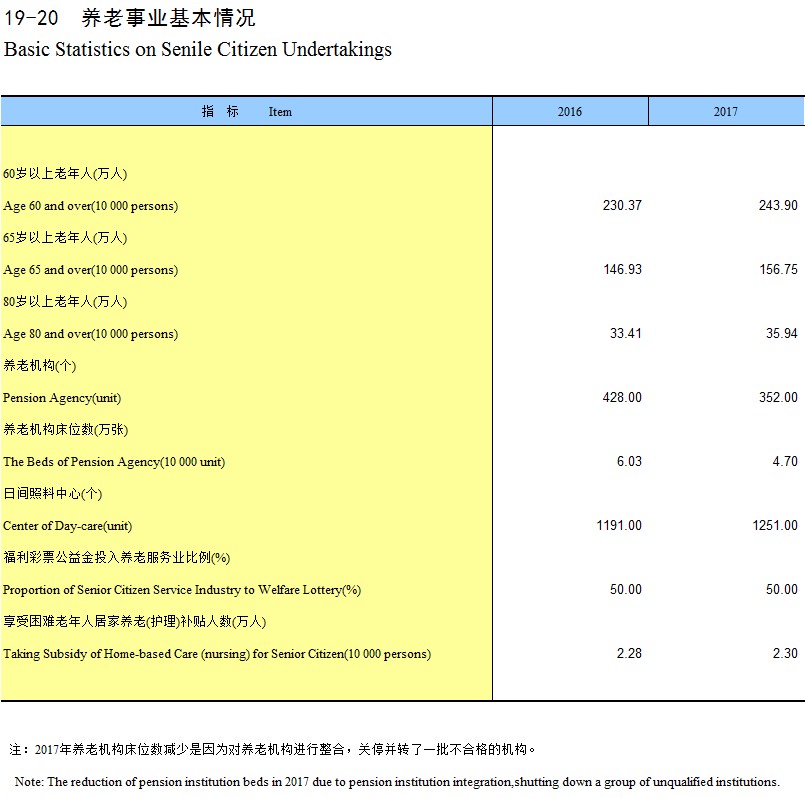Screen dimensions: 805x798
Task: Select the 4.70 beds value for 2017
Action: click(x=785, y=462)
